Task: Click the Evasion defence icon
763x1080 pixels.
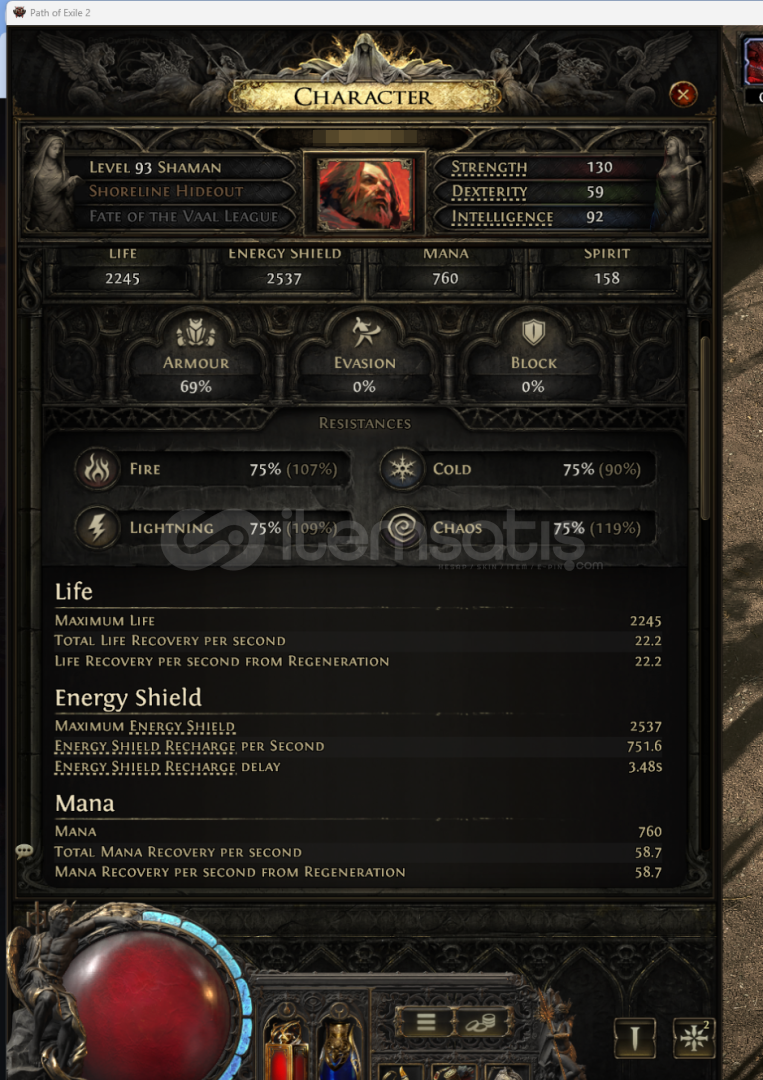Action: [364, 333]
